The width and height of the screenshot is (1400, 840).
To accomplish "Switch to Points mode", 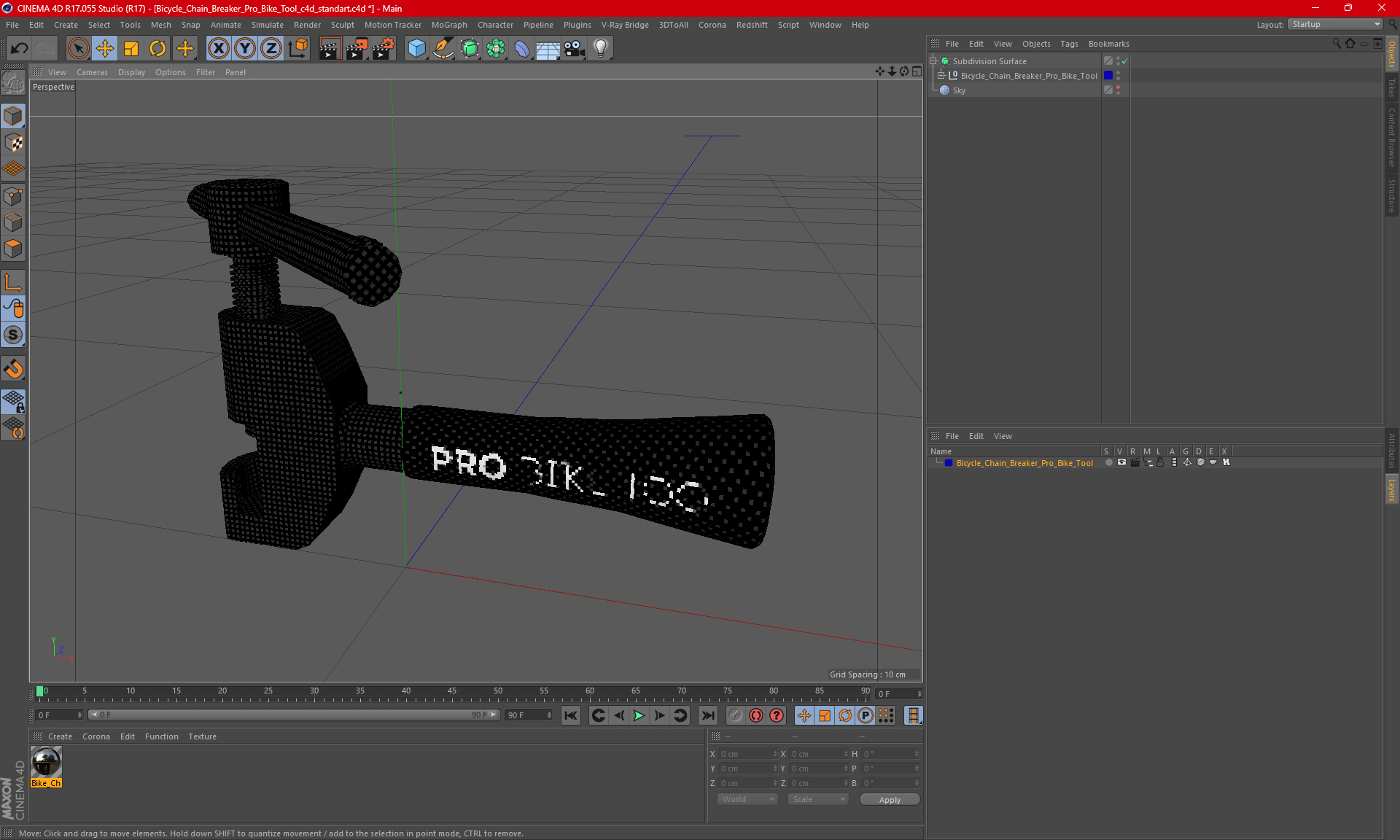I will tap(13, 196).
